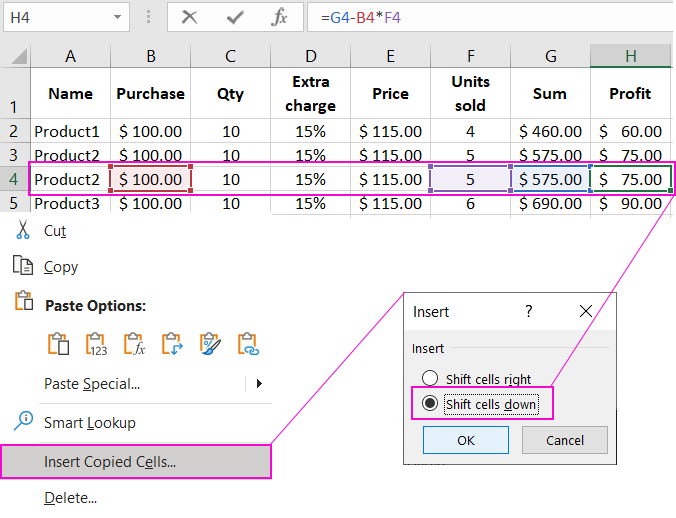Open the Name Box dropdown arrow
The image size is (676, 518).
119,17
